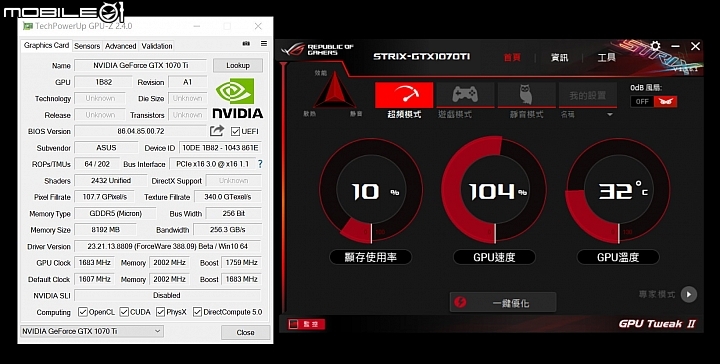Click the Boost 1759 MHz value
Viewport: 720px width, 364px height.
point(241,263)
